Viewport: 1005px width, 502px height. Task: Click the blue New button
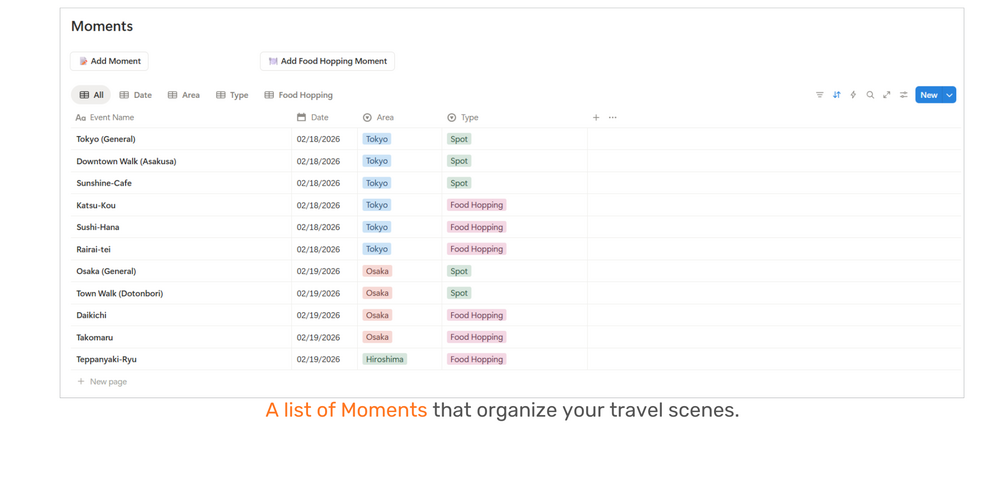(929, 95)
